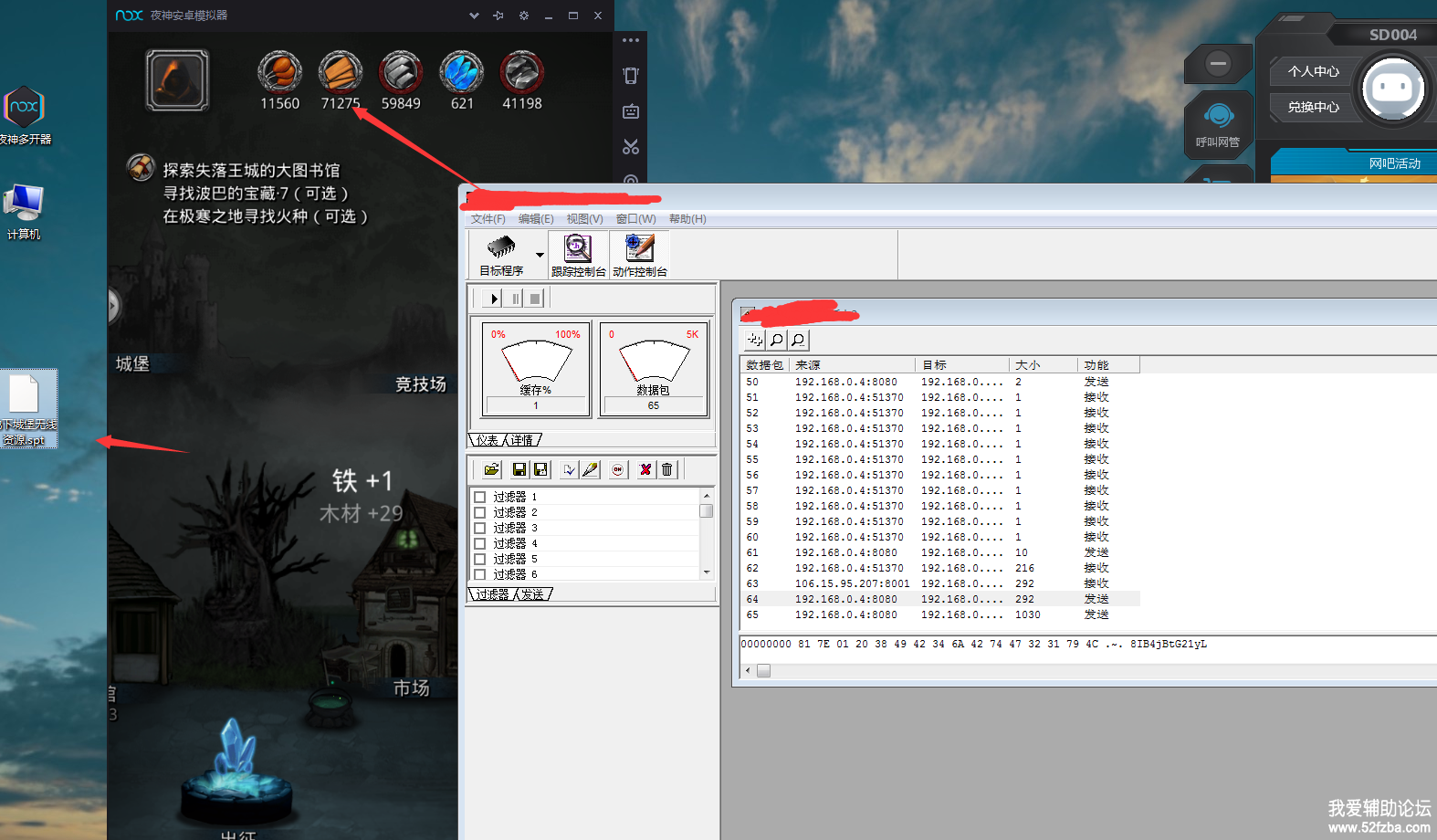Screen dimensions: 1437x840
Task: Click 呼叫网管 headset icon
Action: [1218, 125]
